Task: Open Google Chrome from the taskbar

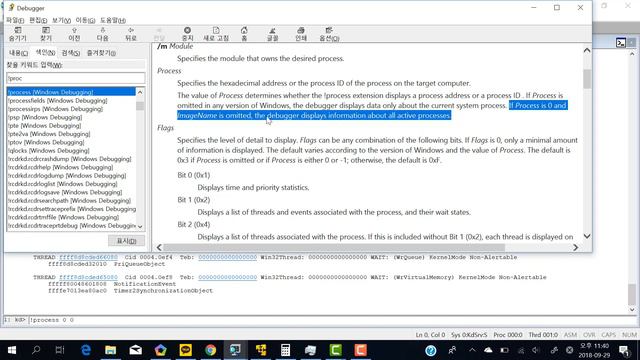Action: click(x=211, y=350)
